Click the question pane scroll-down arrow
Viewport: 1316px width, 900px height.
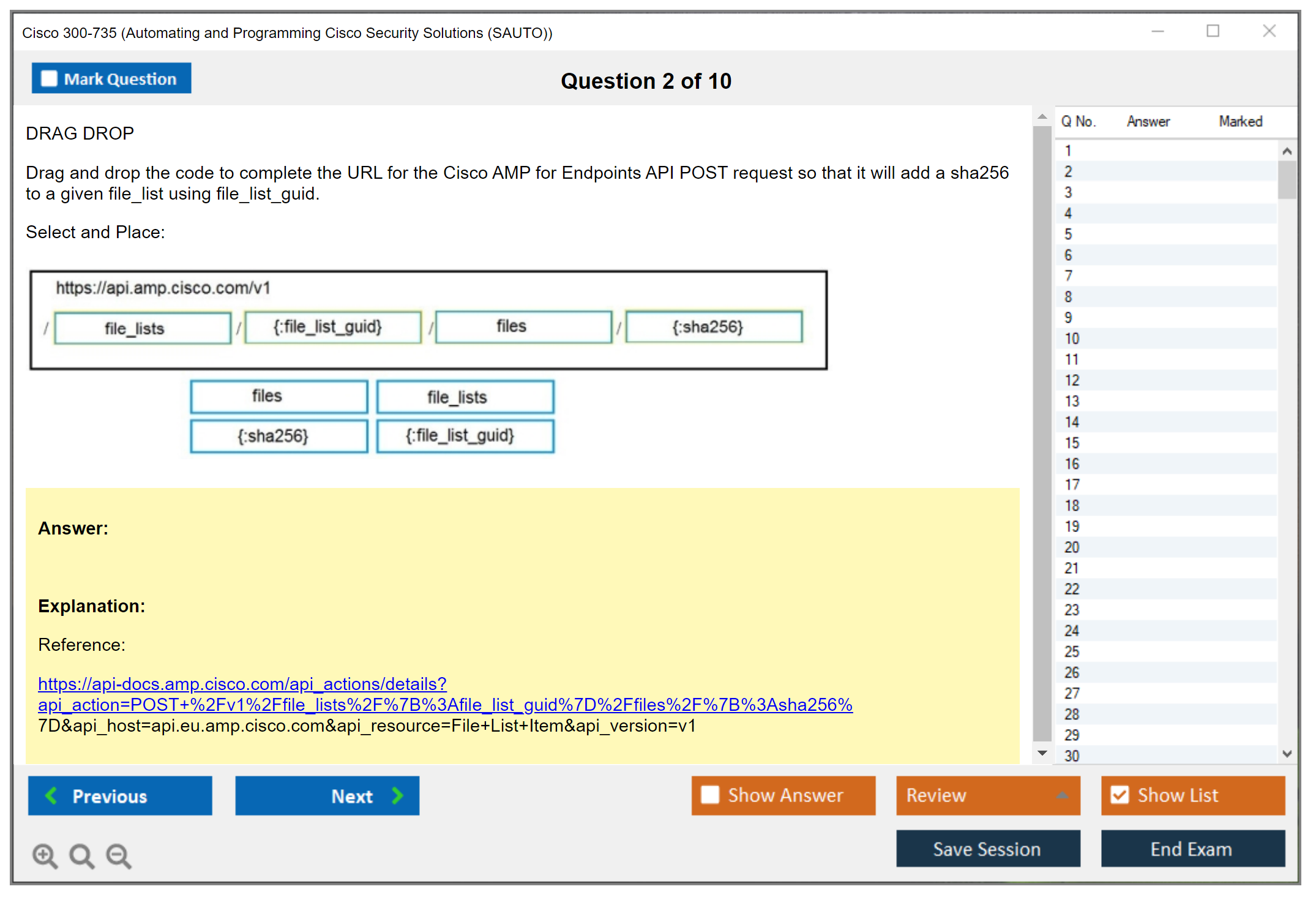(1042, 753)
